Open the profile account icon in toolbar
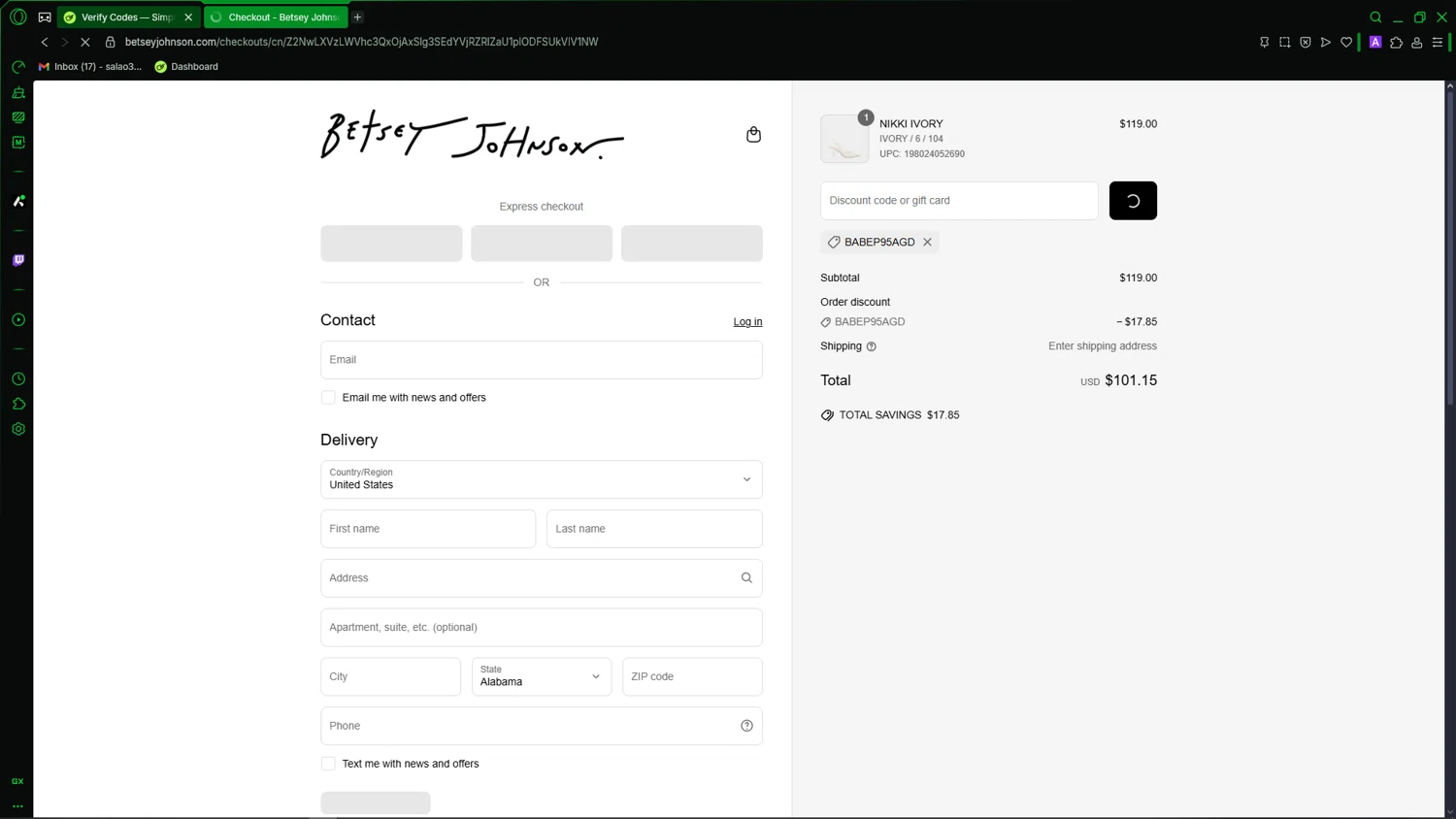The height and width of the screenshot is (819, 1456). pos(1417,43)
